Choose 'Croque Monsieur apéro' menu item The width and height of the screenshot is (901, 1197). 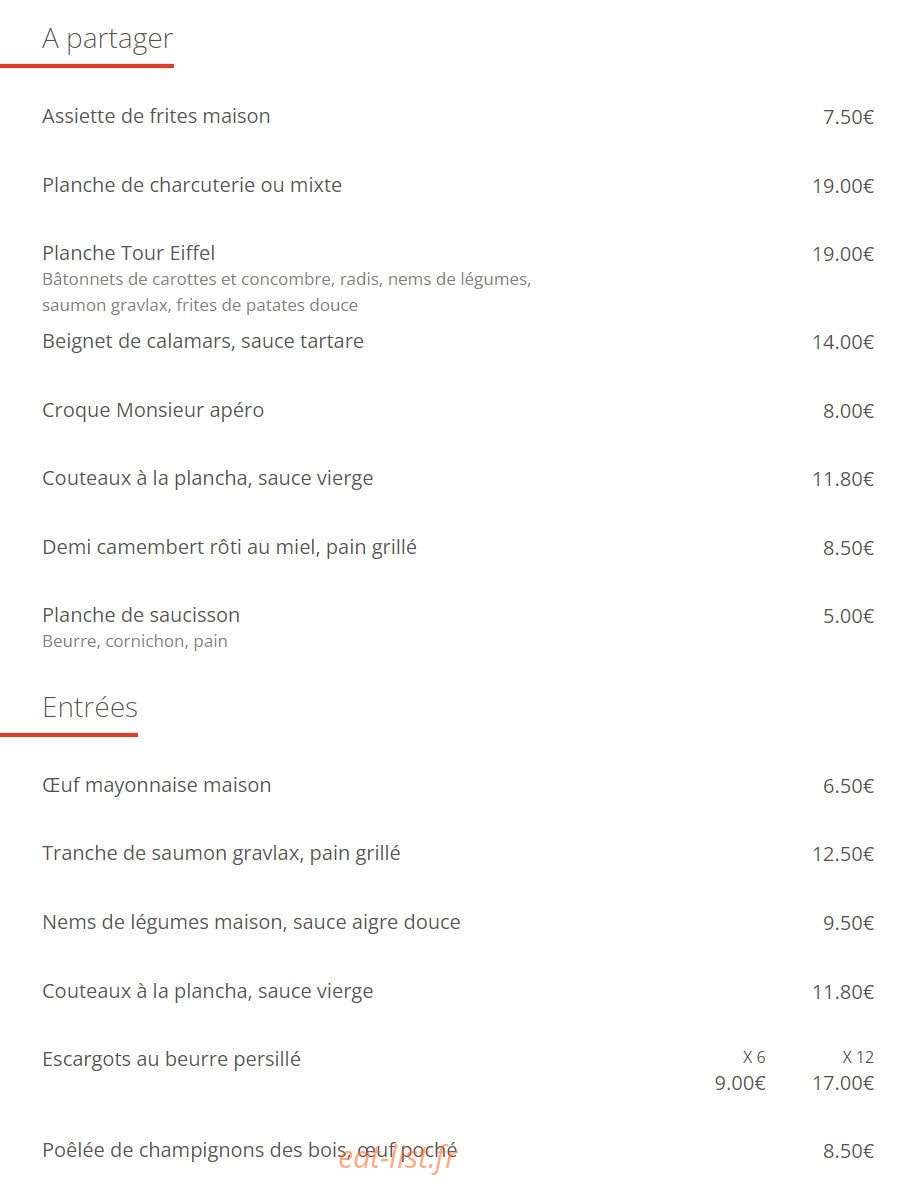[x=153, y=411]
